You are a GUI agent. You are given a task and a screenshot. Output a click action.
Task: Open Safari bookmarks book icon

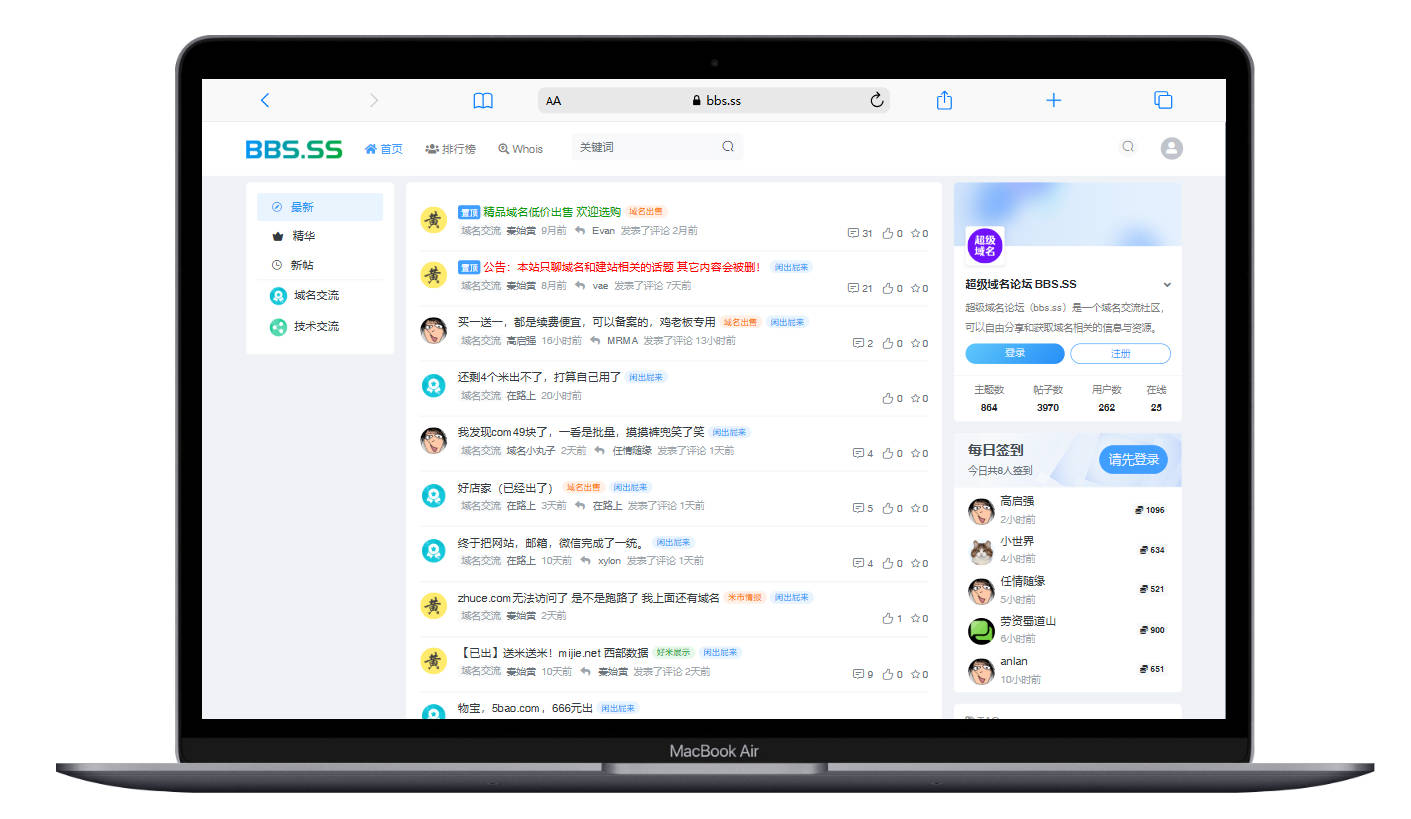pos(483,100)
